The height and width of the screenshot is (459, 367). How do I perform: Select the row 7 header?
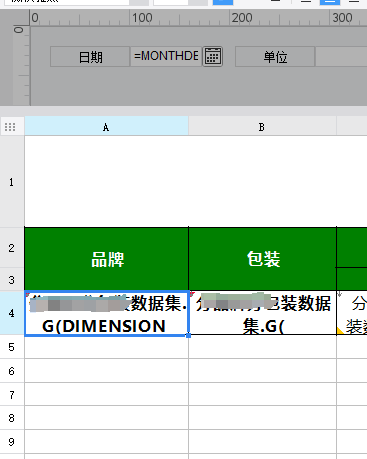click(12, 395)
